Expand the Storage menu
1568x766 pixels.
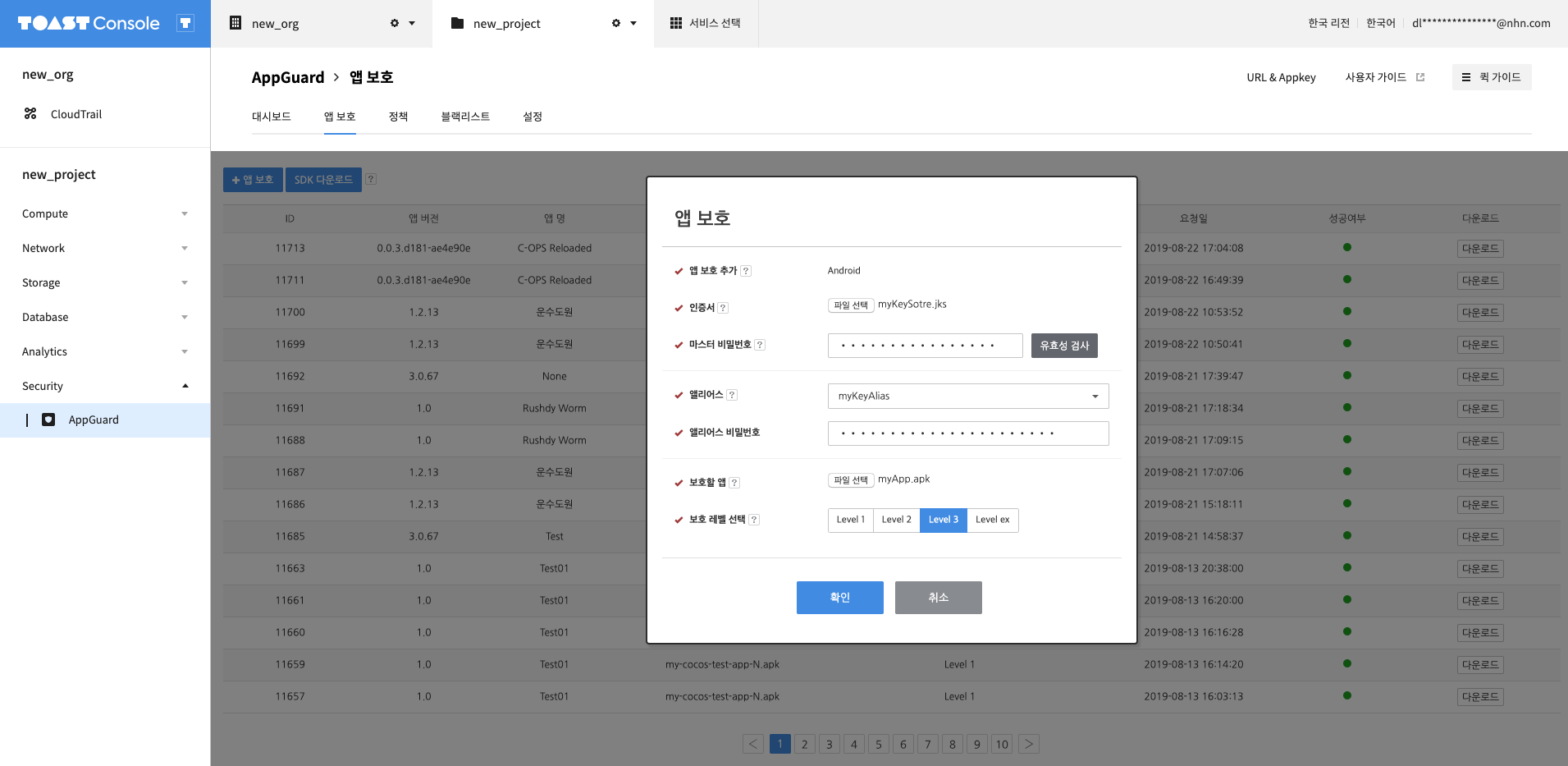click(185, 282)
